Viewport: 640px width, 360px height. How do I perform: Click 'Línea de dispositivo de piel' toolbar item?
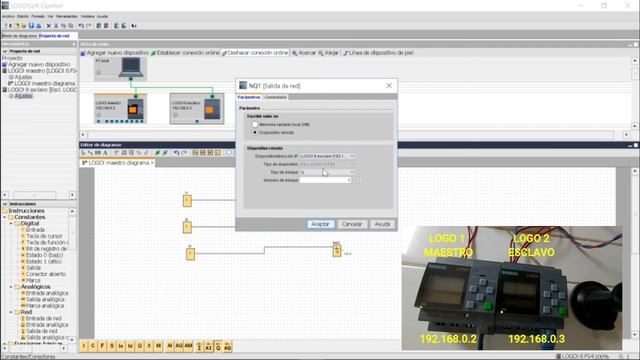point(378,53)
